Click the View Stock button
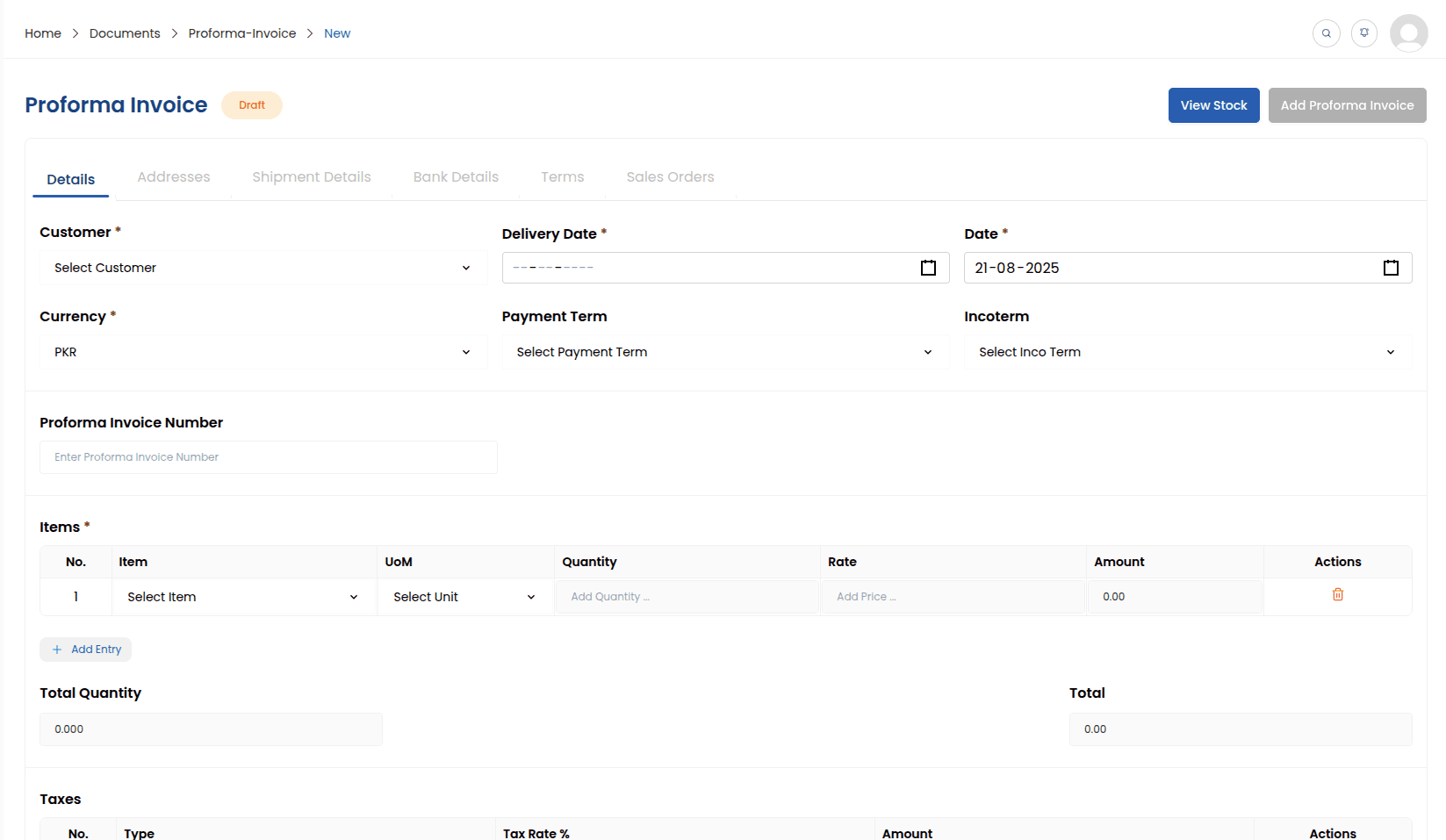 tap(1213, 104)
